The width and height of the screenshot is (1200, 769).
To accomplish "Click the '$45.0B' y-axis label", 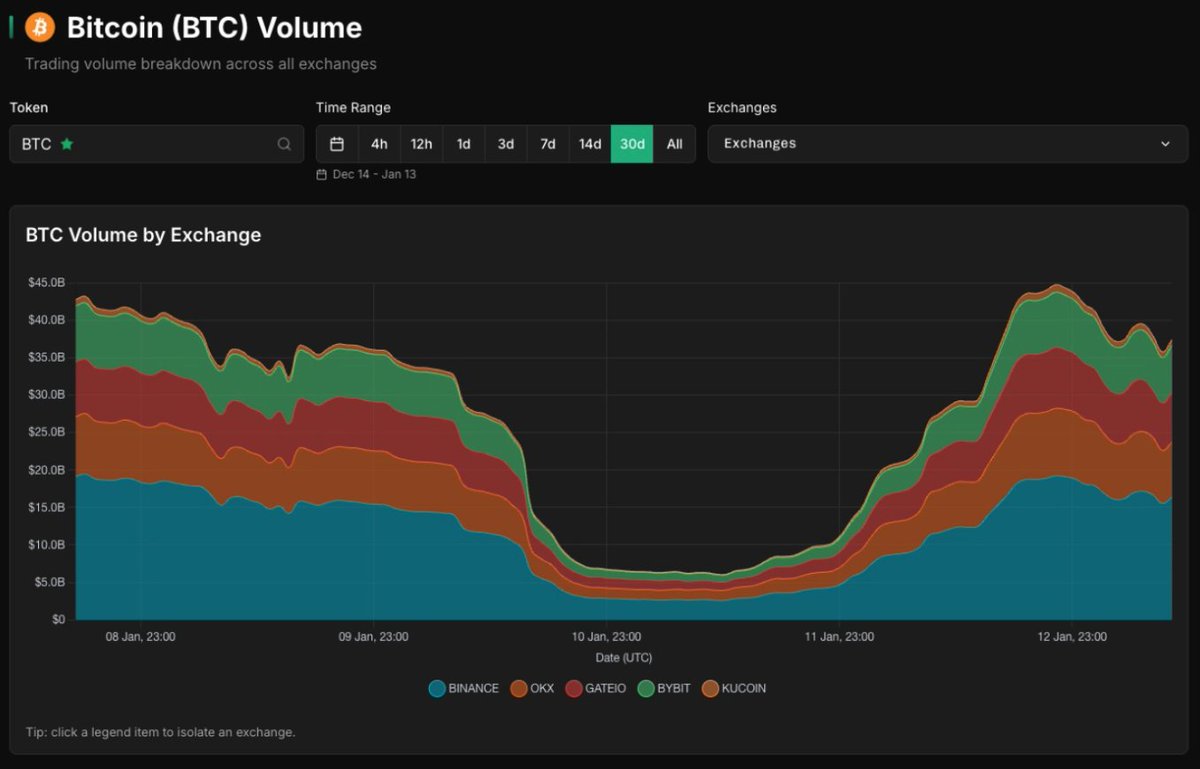I will pyautogui.click(x=47, y=283).
